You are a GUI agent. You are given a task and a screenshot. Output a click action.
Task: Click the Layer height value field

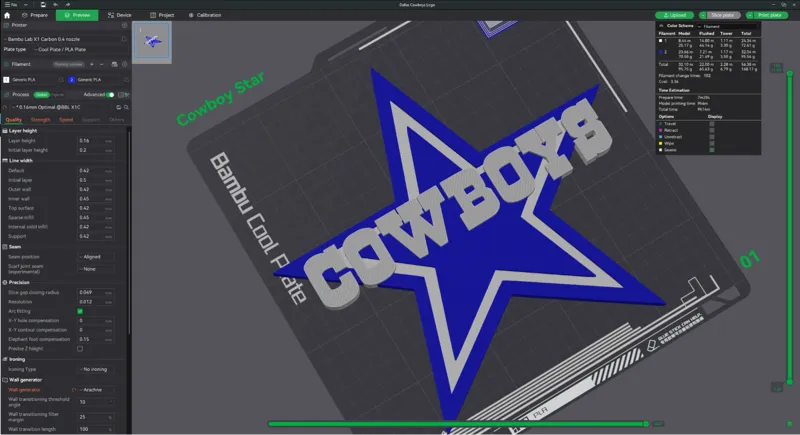click(x=95, y=141)
